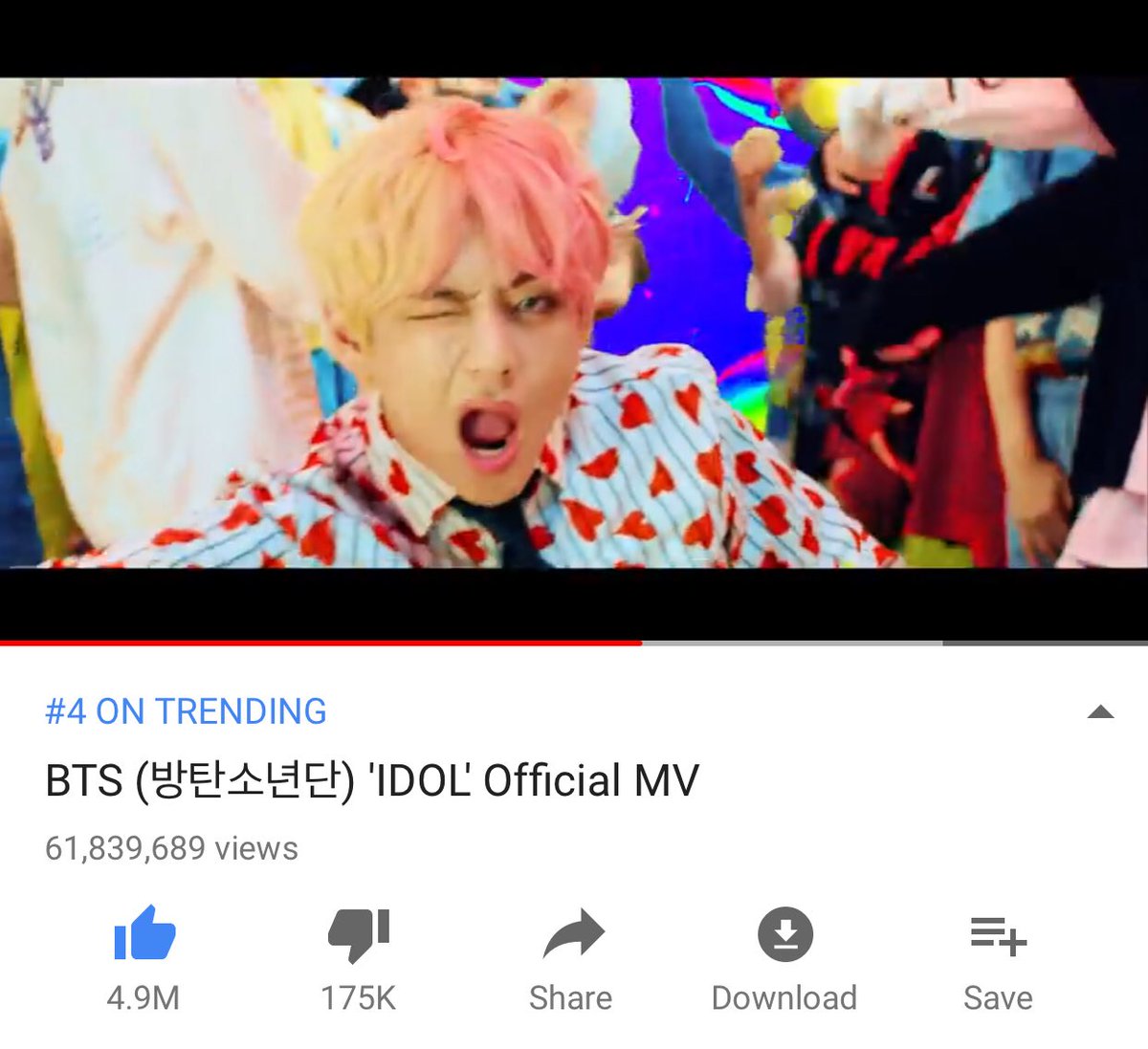The image size is (1148, 1049).
Task: Tap the Save text label
Action: pyautogui.click(x=998, y=998)
